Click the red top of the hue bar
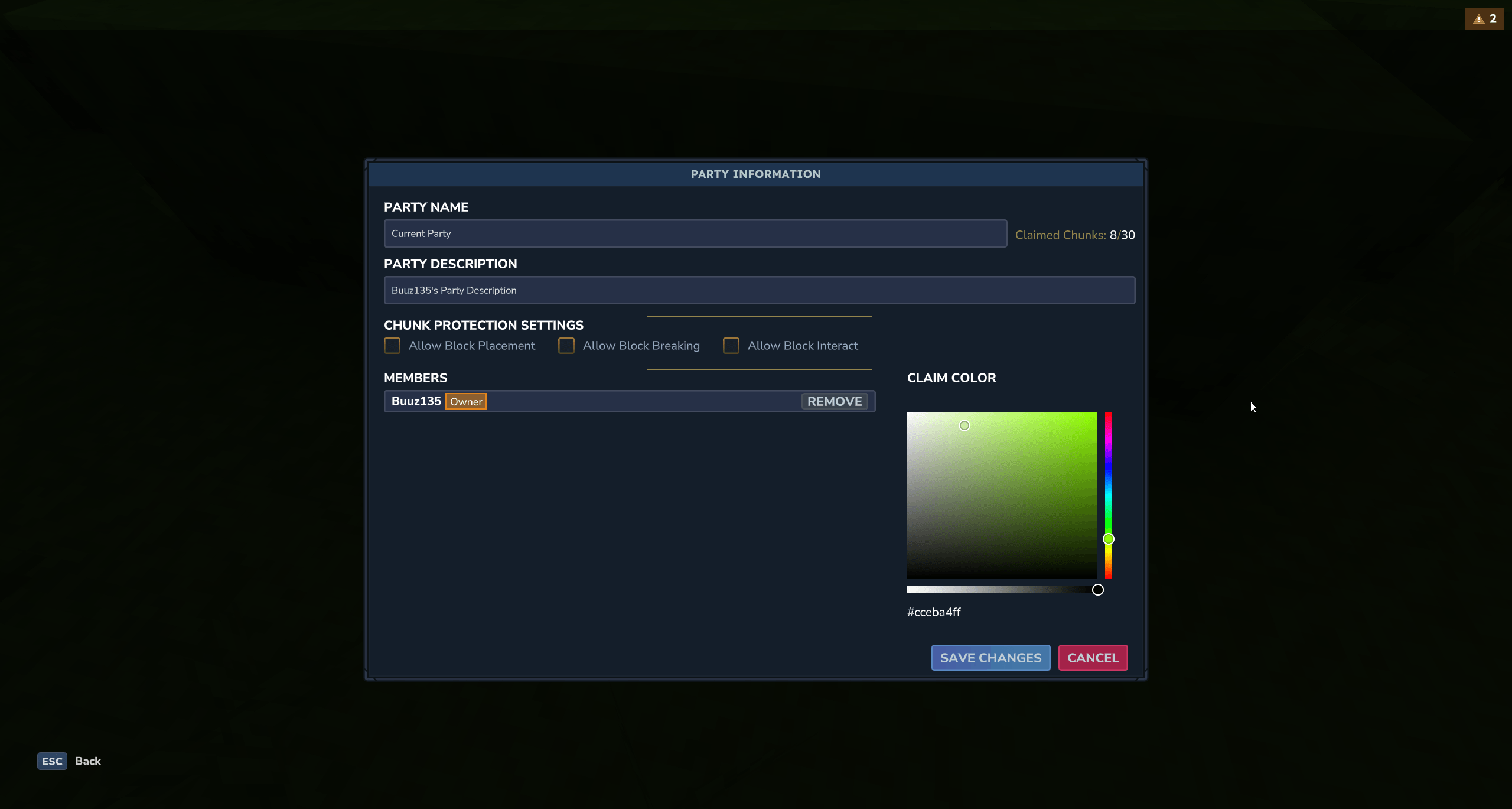This screenshot has height=809, width=1512. point(1109,416)
